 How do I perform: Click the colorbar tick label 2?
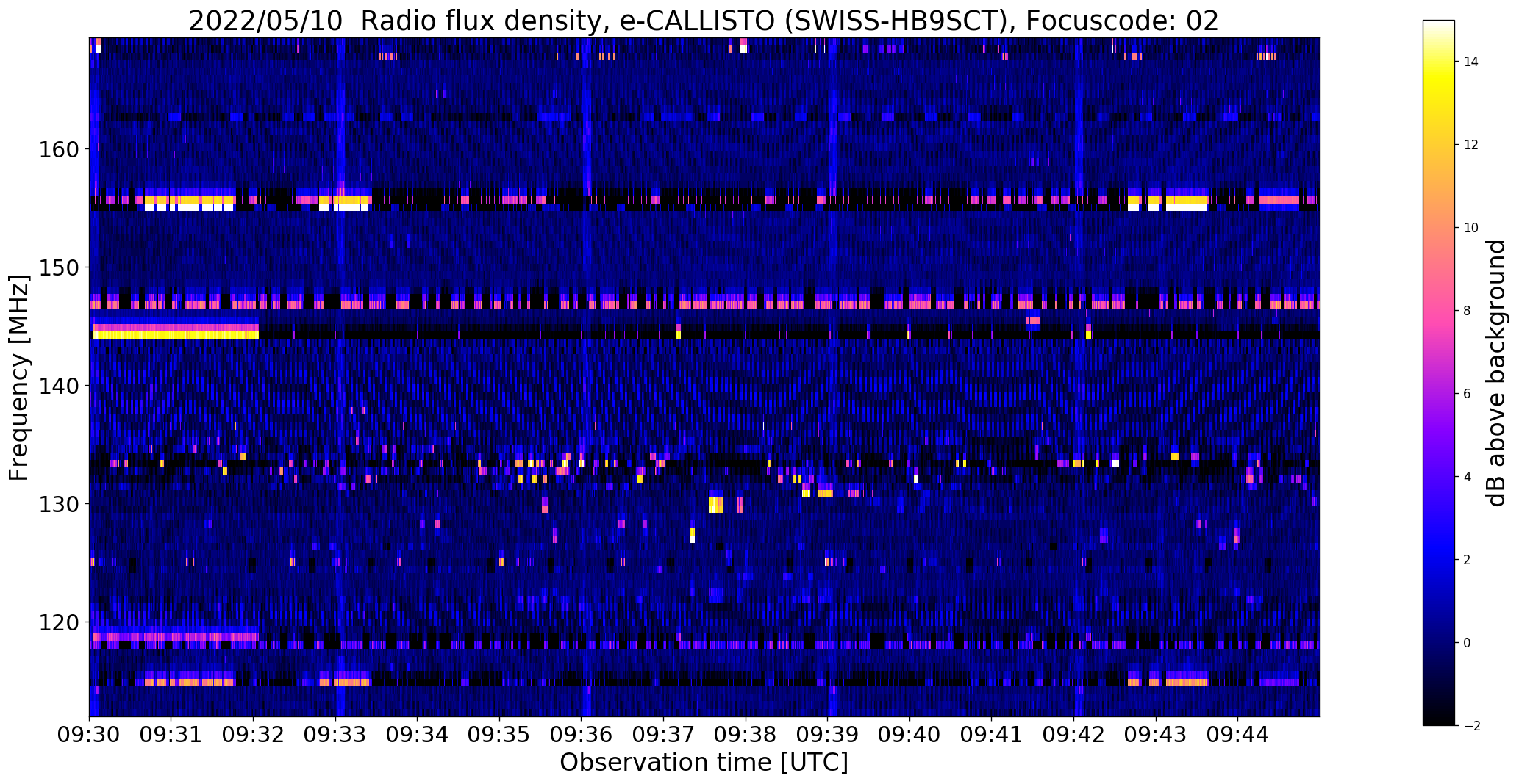pyautogui.click(x=1468, y=560)
